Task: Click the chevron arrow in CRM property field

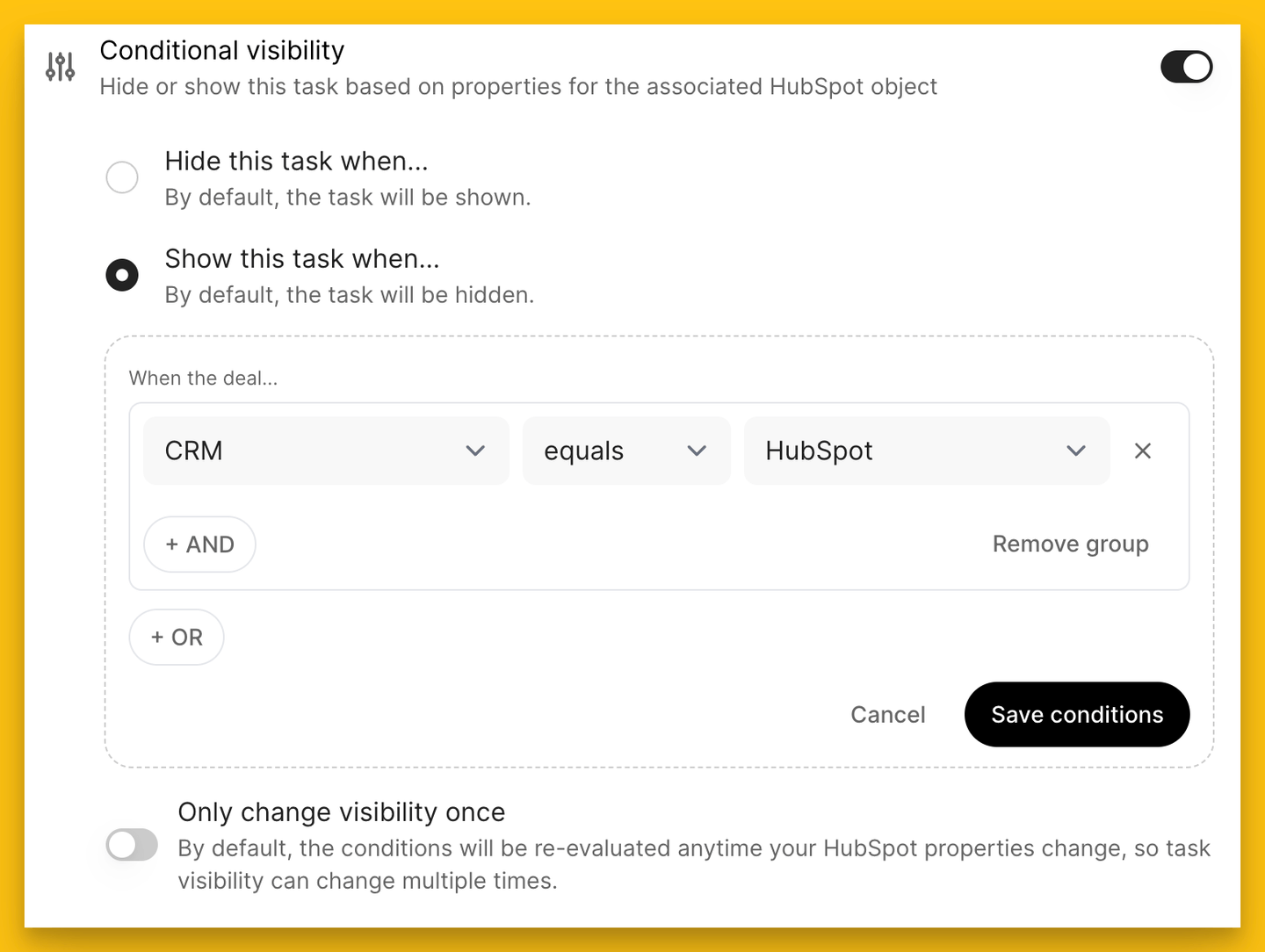Action: [x=475, y=451]
